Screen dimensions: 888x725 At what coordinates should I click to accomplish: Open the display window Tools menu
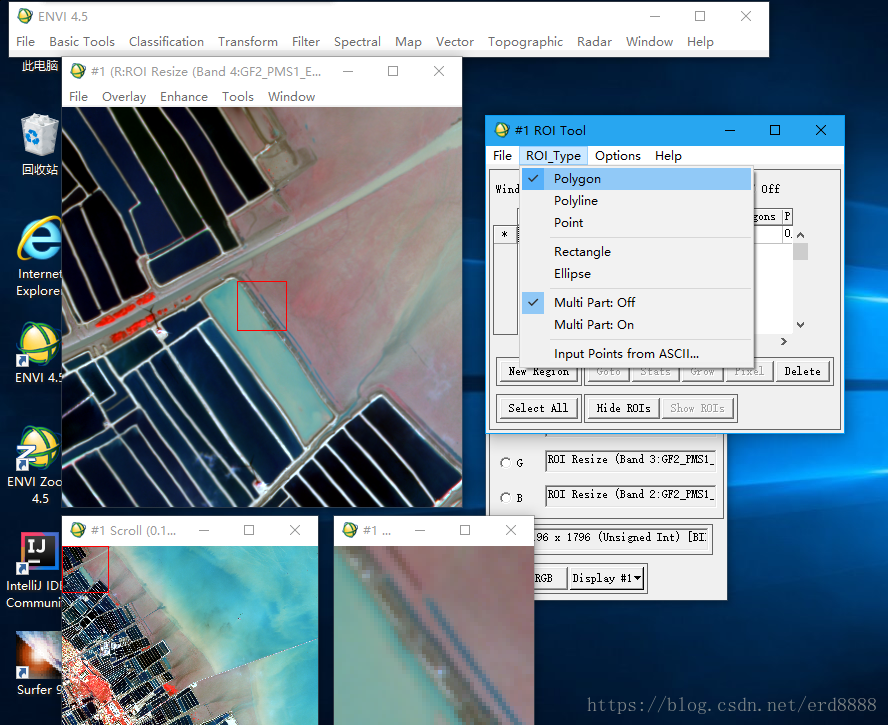[238, 97]
